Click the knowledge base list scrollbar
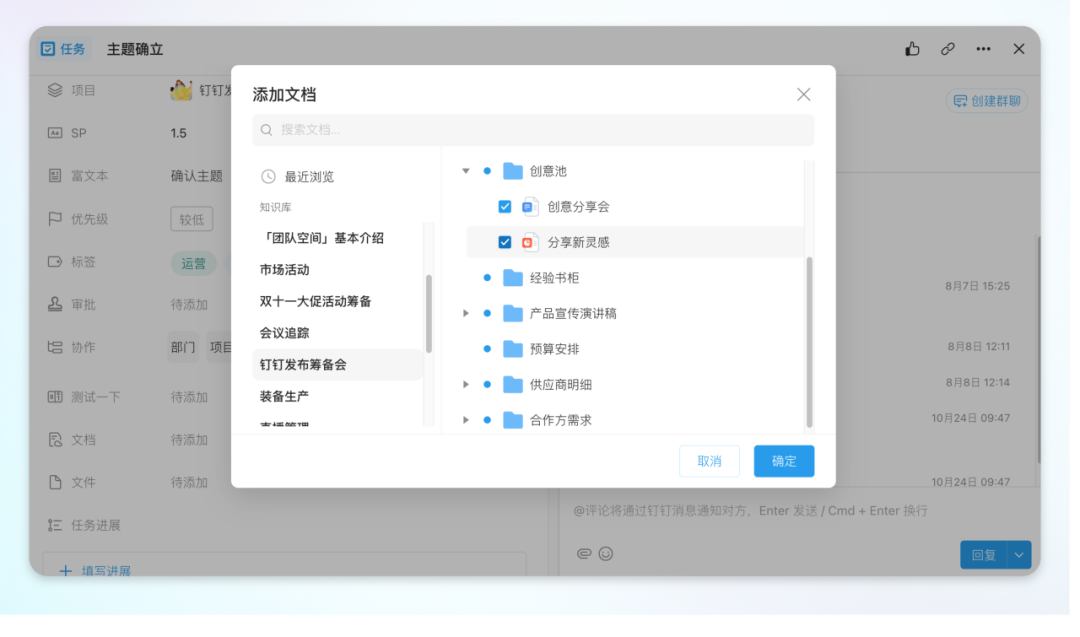 (428, 313)
